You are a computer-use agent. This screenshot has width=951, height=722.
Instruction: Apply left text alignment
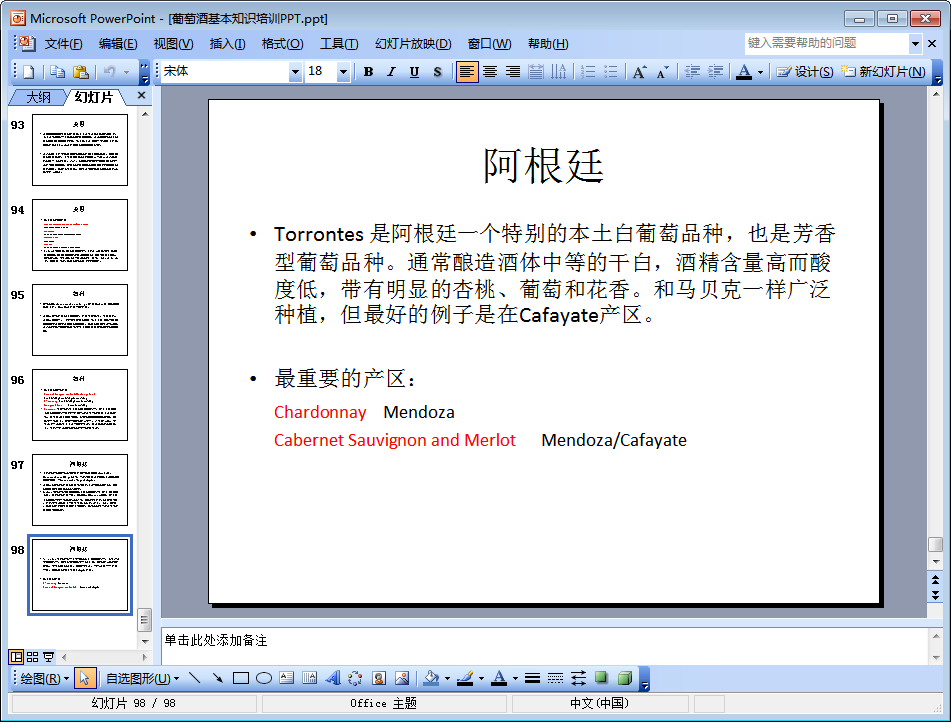click(x=466, y=72)
